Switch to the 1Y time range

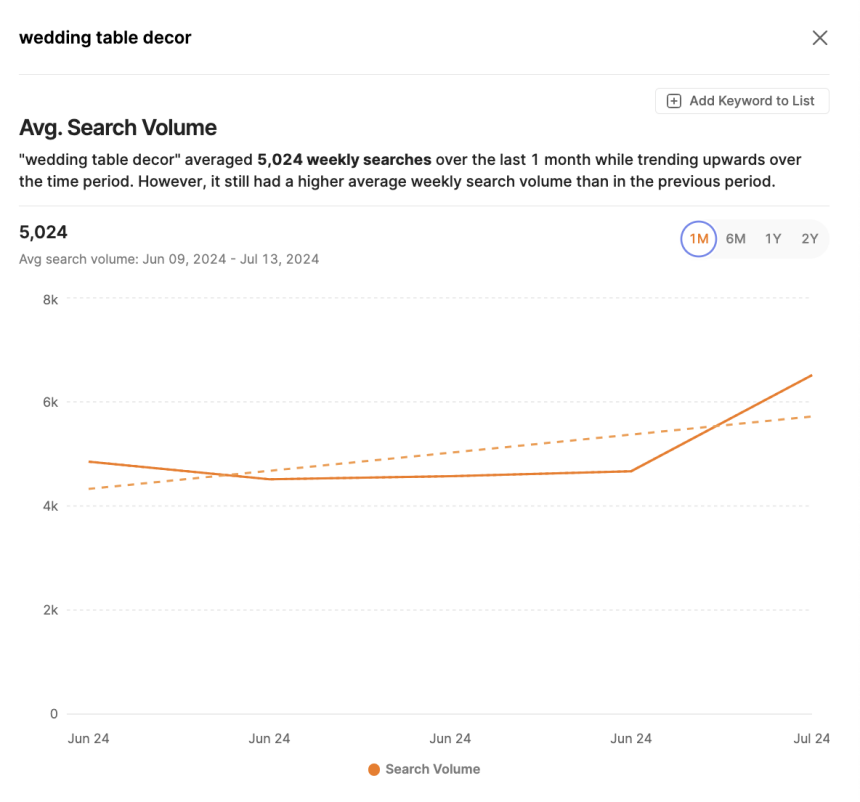tap(773, 239)
